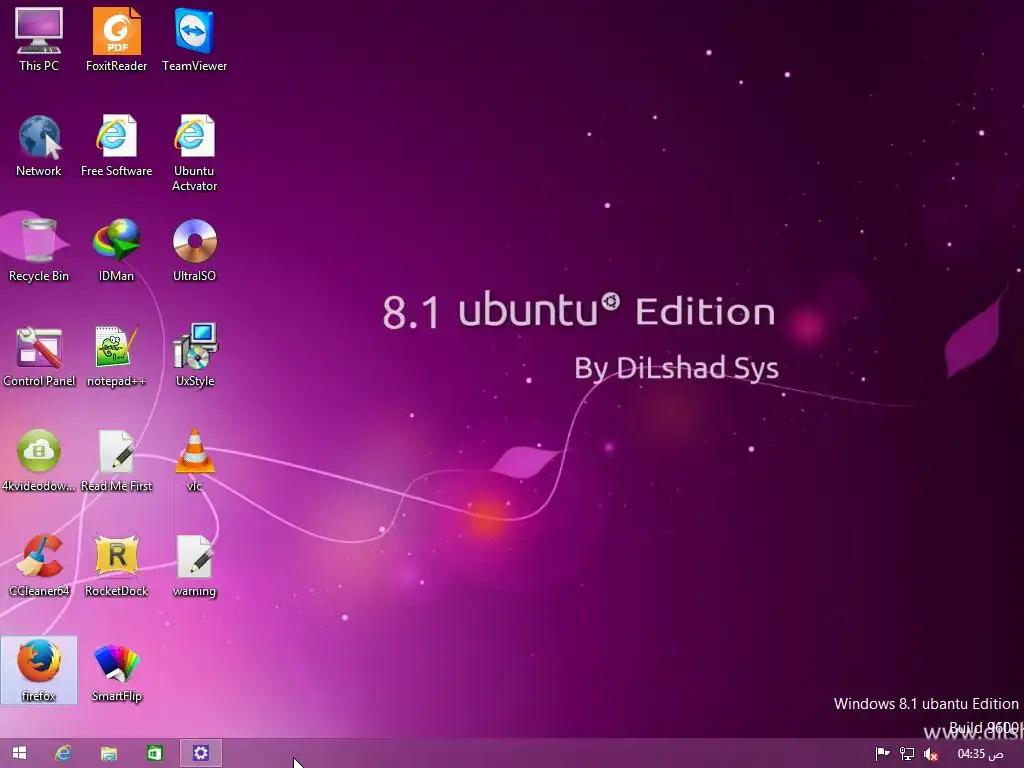Select the UxStyle installer icon
This screenshot has height=768, width=1024.
click(194, 356)
